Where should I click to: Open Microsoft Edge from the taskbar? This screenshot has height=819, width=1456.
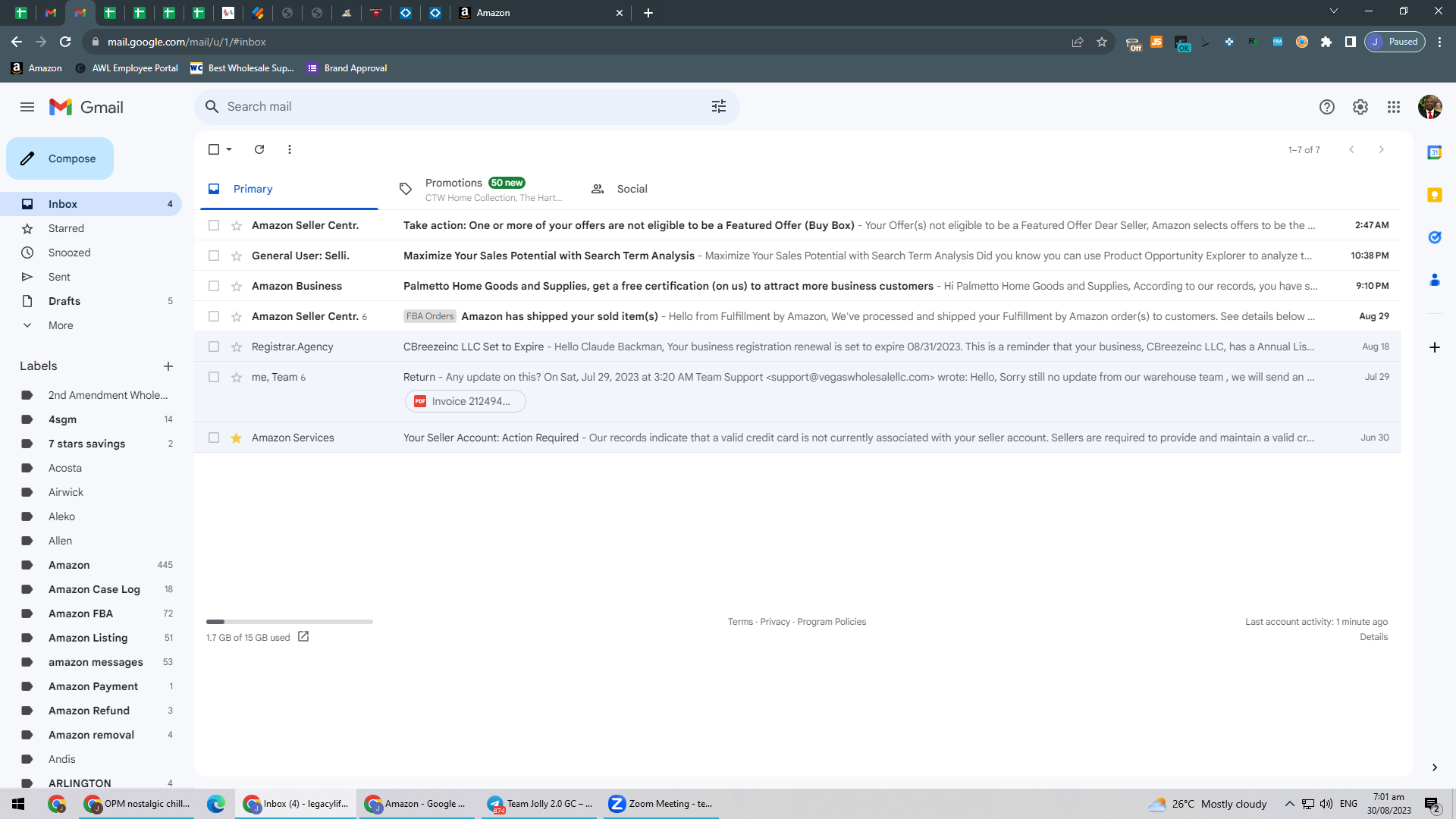(216, 804)
